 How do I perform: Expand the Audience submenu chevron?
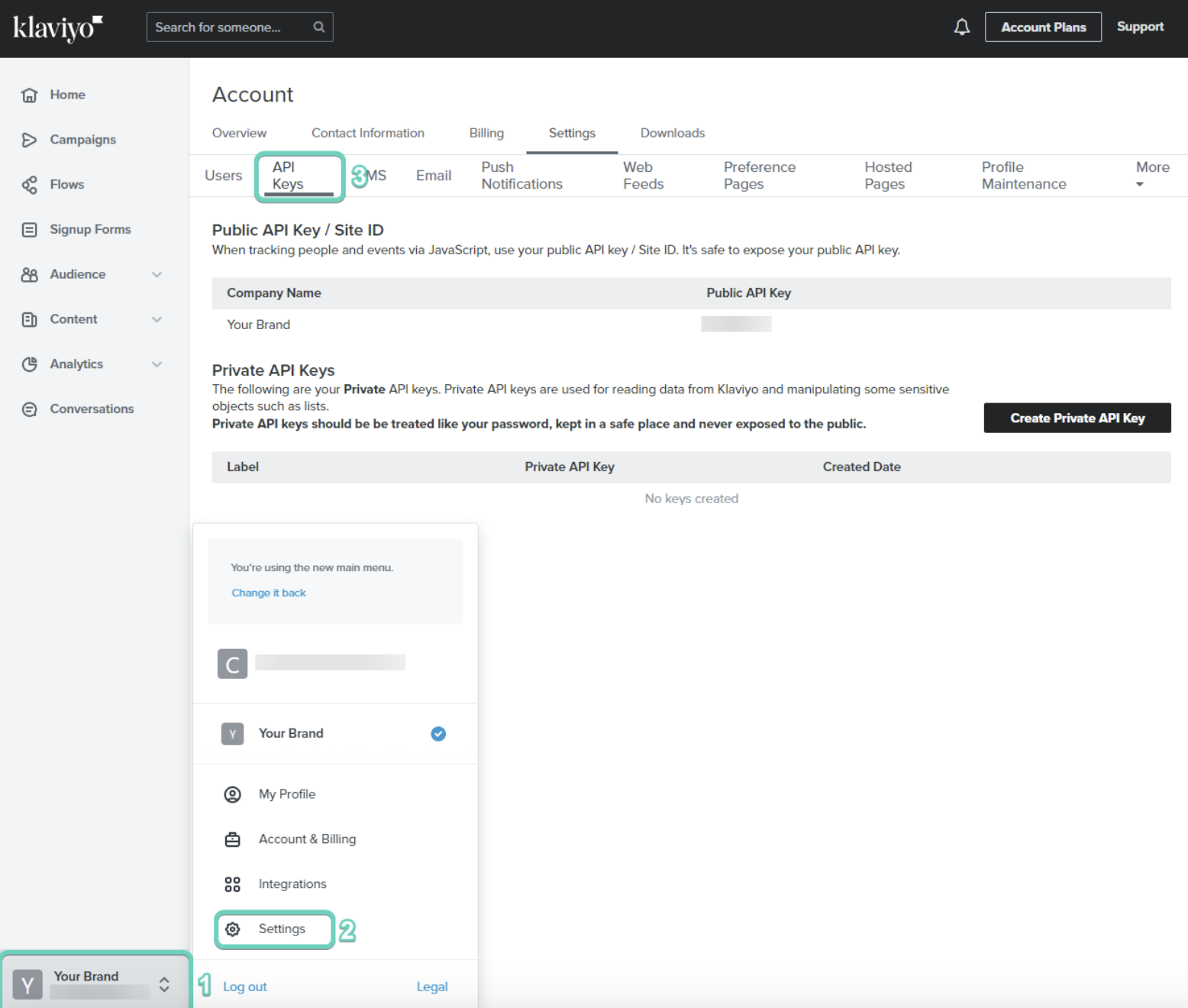(157, 275)
